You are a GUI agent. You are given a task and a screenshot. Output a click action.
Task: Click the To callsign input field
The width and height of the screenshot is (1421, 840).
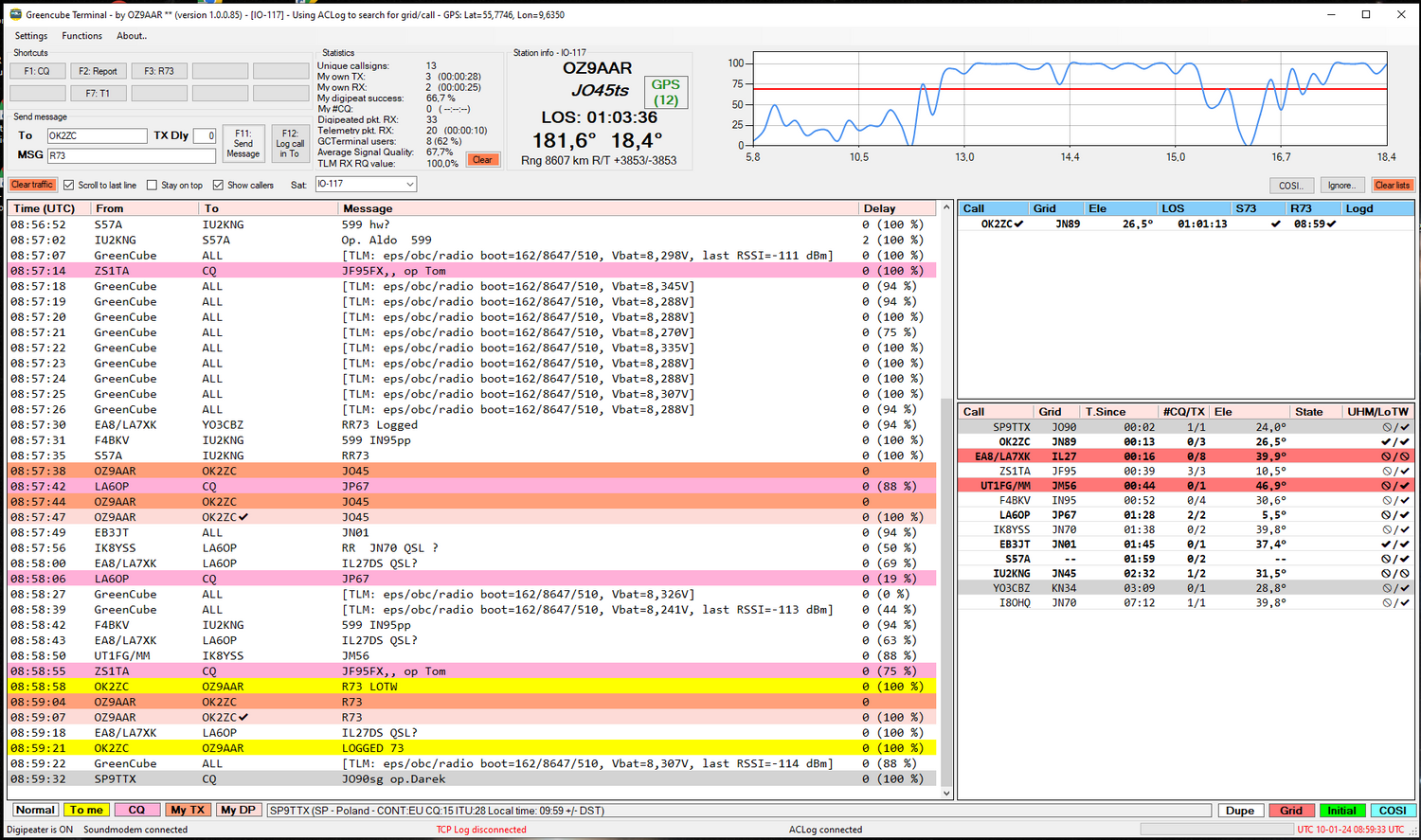pyautogui.click(x=98, y=135)
